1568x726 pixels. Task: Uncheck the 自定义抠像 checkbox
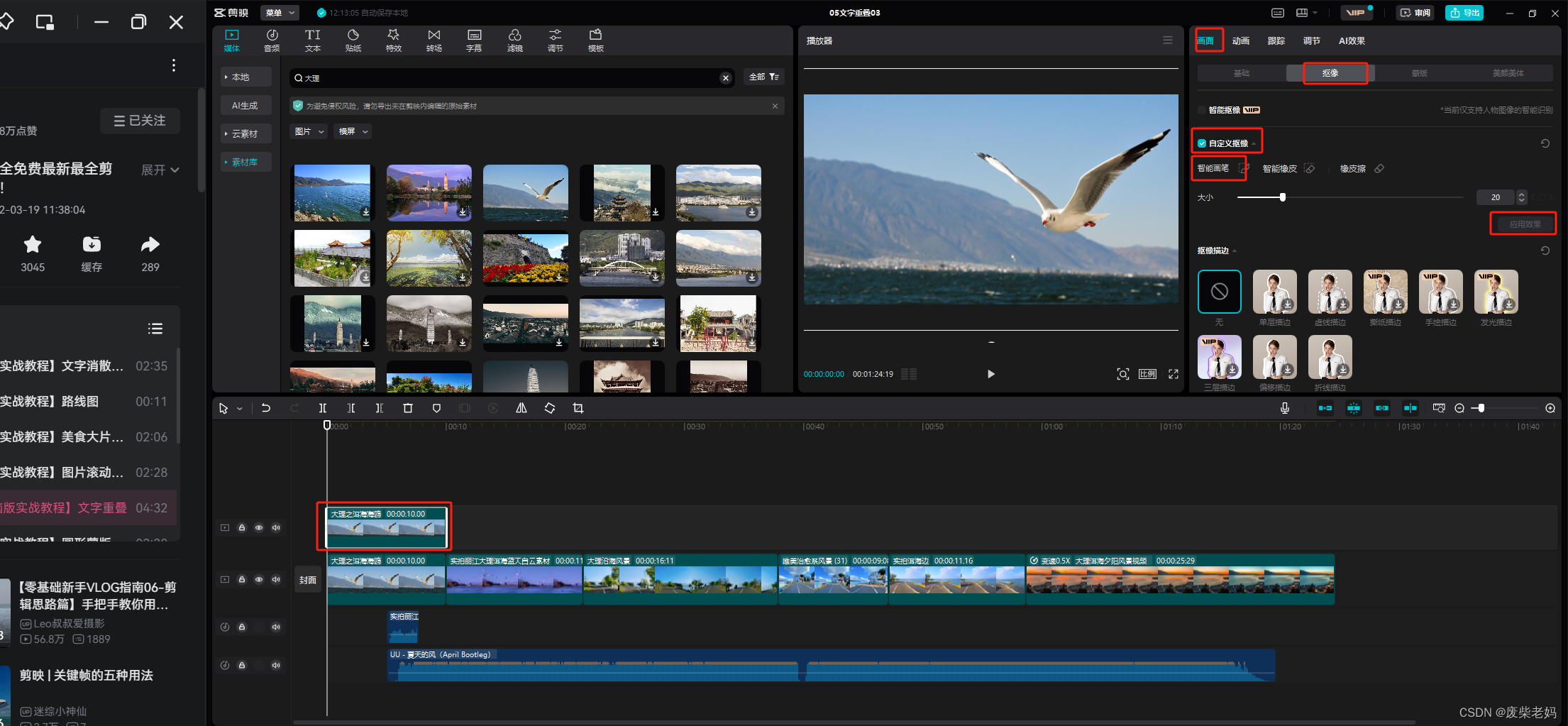pyautogui.click(x=1202, y=143)
